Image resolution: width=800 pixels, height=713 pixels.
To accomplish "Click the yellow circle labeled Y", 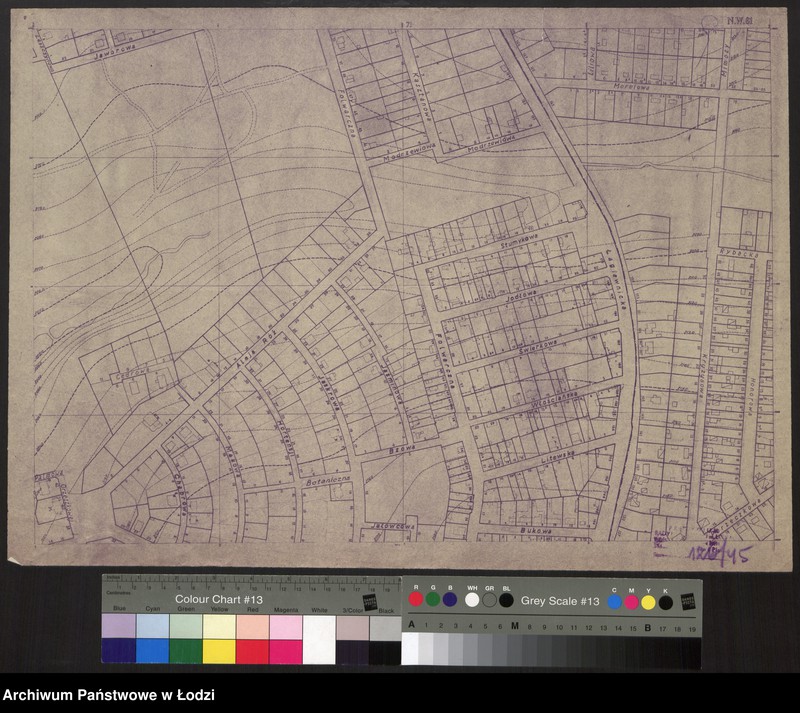I will 648,601.
